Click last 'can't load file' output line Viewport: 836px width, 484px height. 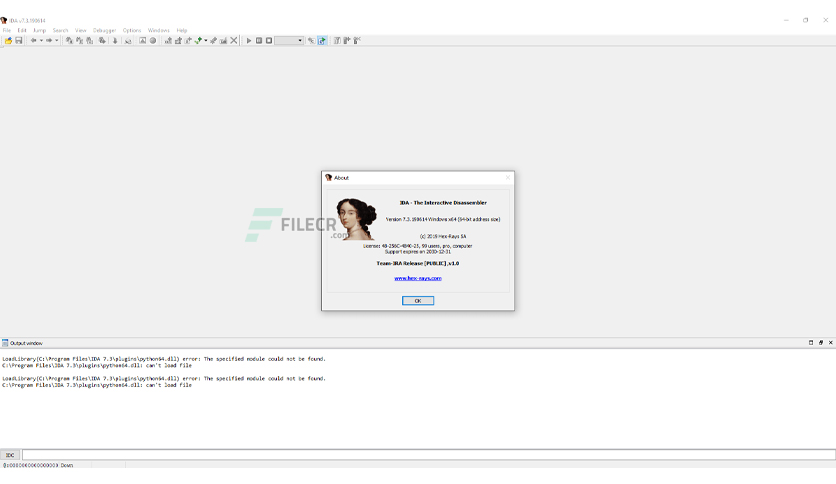click(97, 385)
